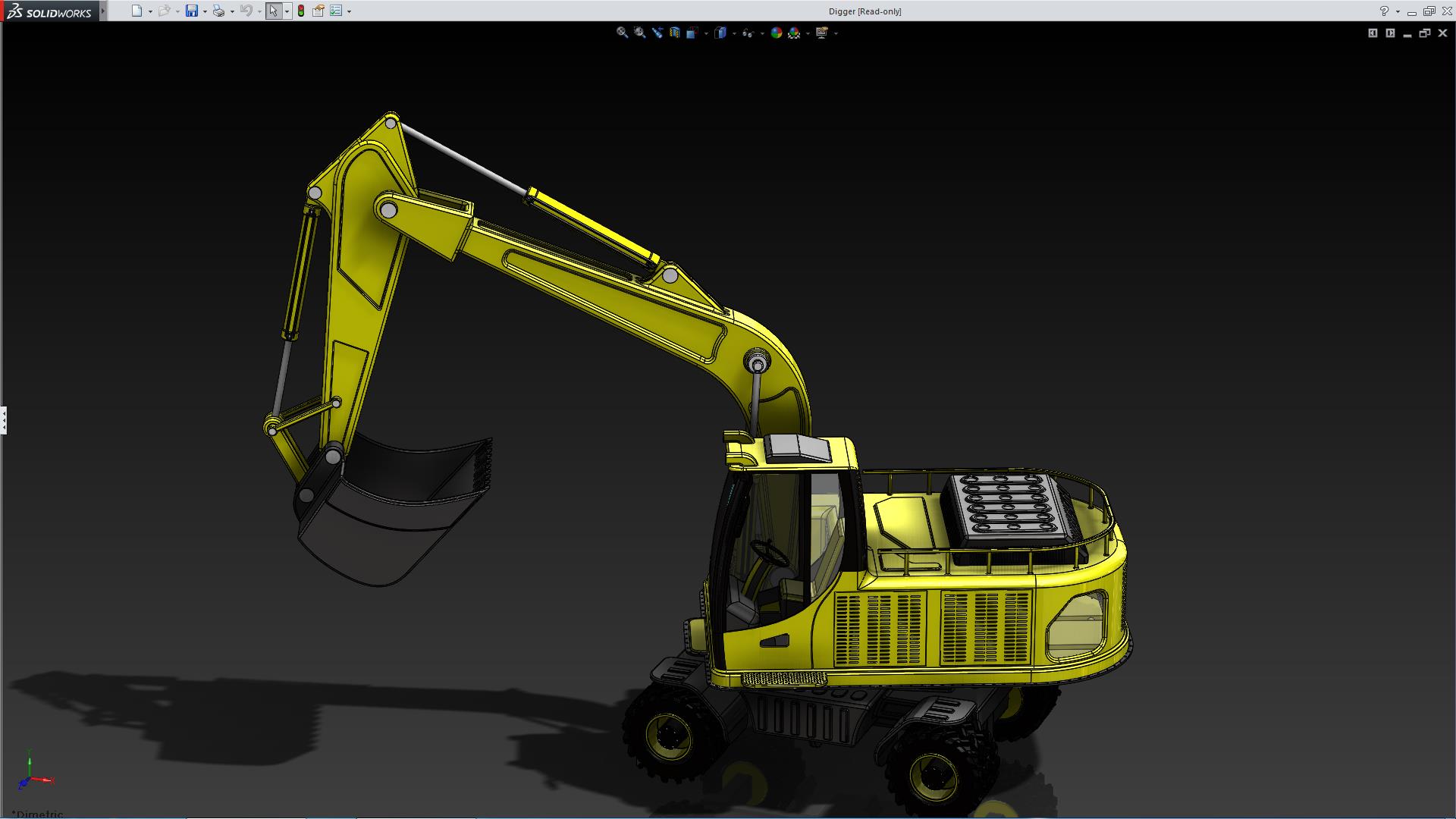
Task: Click the Rebuild traffic light icon
Action: [x=301, y=11]
